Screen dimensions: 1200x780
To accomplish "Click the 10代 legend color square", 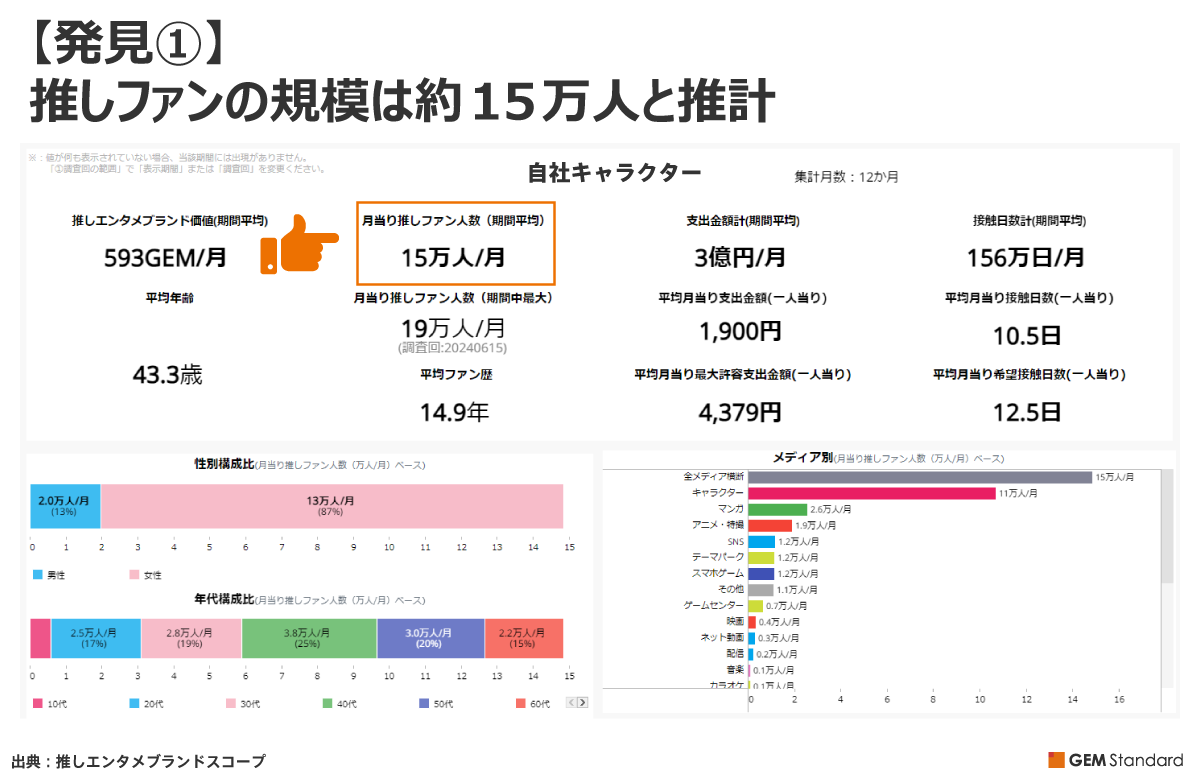I will pos(38,704).
